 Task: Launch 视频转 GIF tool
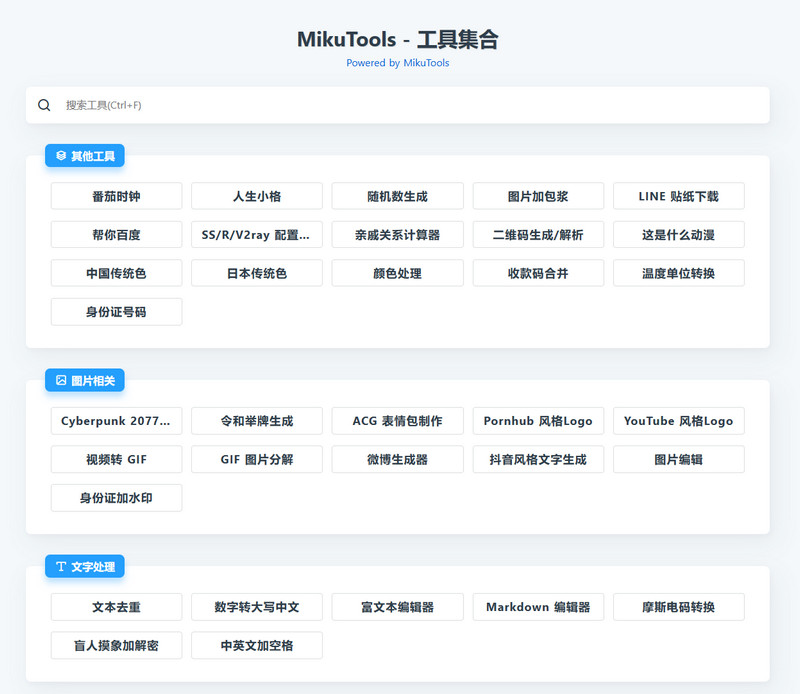(x=116, y=460)
